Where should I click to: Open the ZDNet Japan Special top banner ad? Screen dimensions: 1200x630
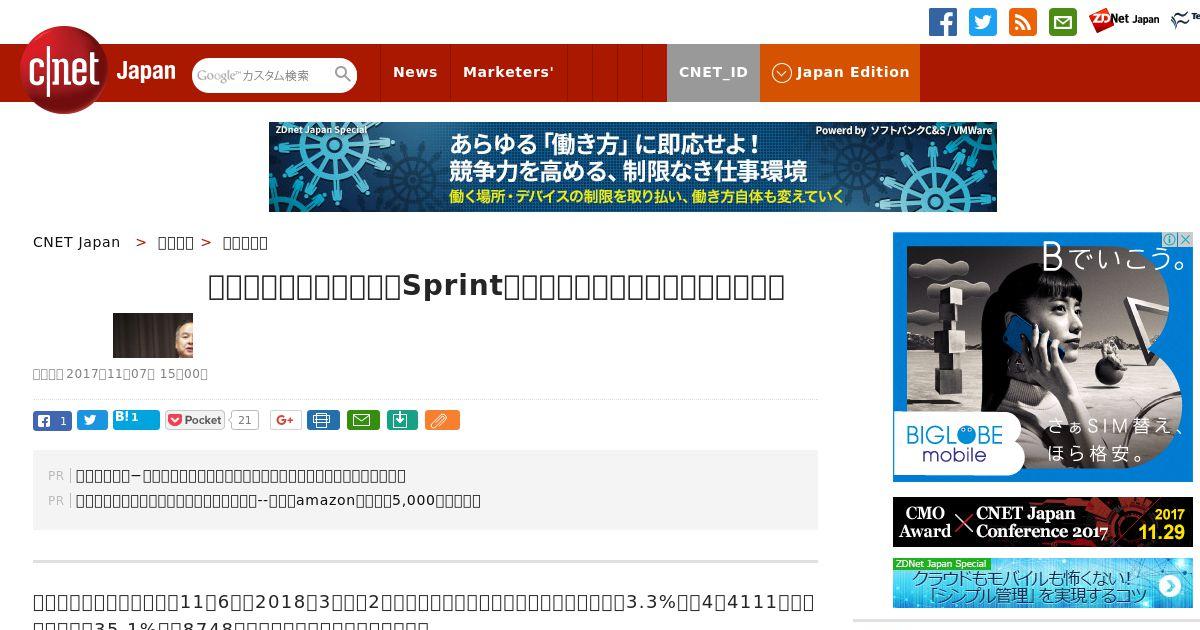[x=633, y=167]
